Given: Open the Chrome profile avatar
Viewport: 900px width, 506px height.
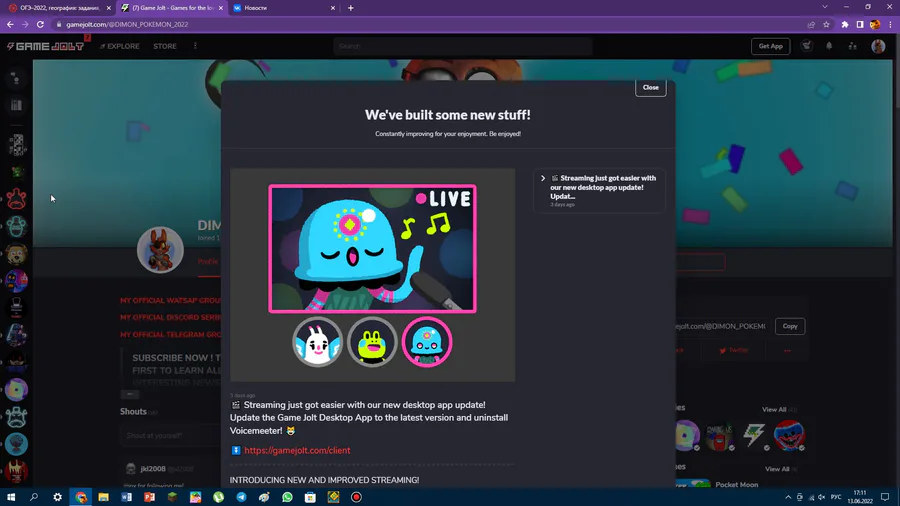Looking at the screenshot, I should pyautogui.click(x=875, y=25).
